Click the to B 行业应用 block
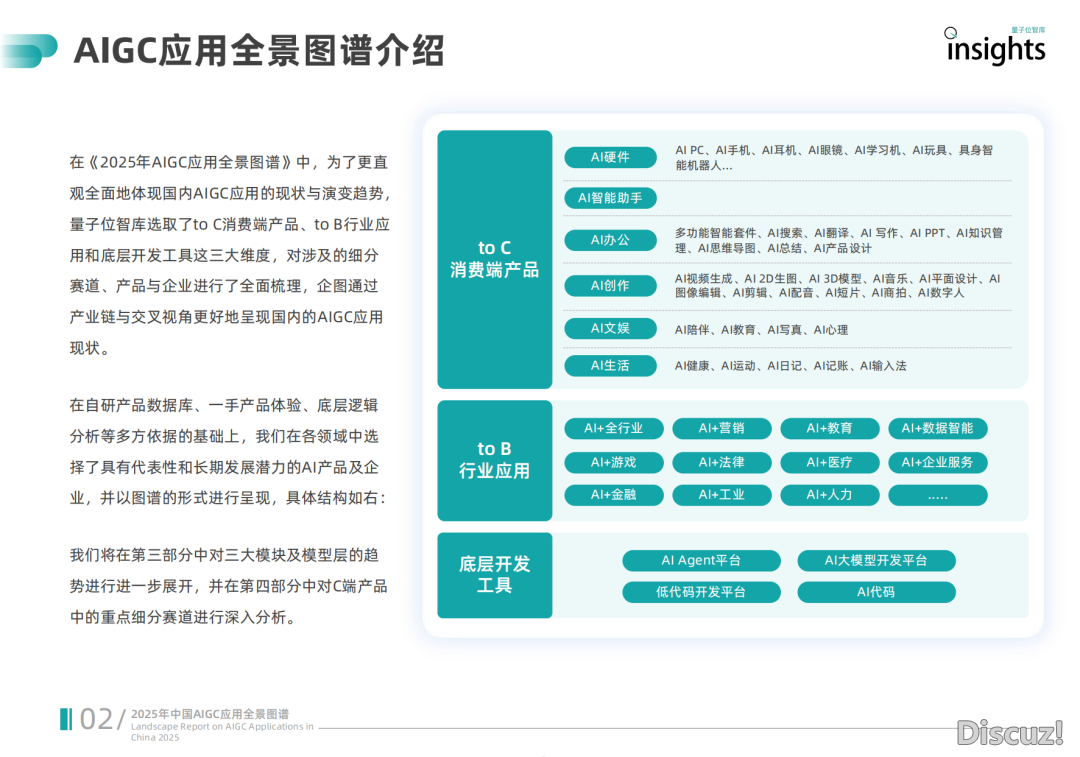The width and height of the screenshot is (1080, 757). [x=494, y=460]
